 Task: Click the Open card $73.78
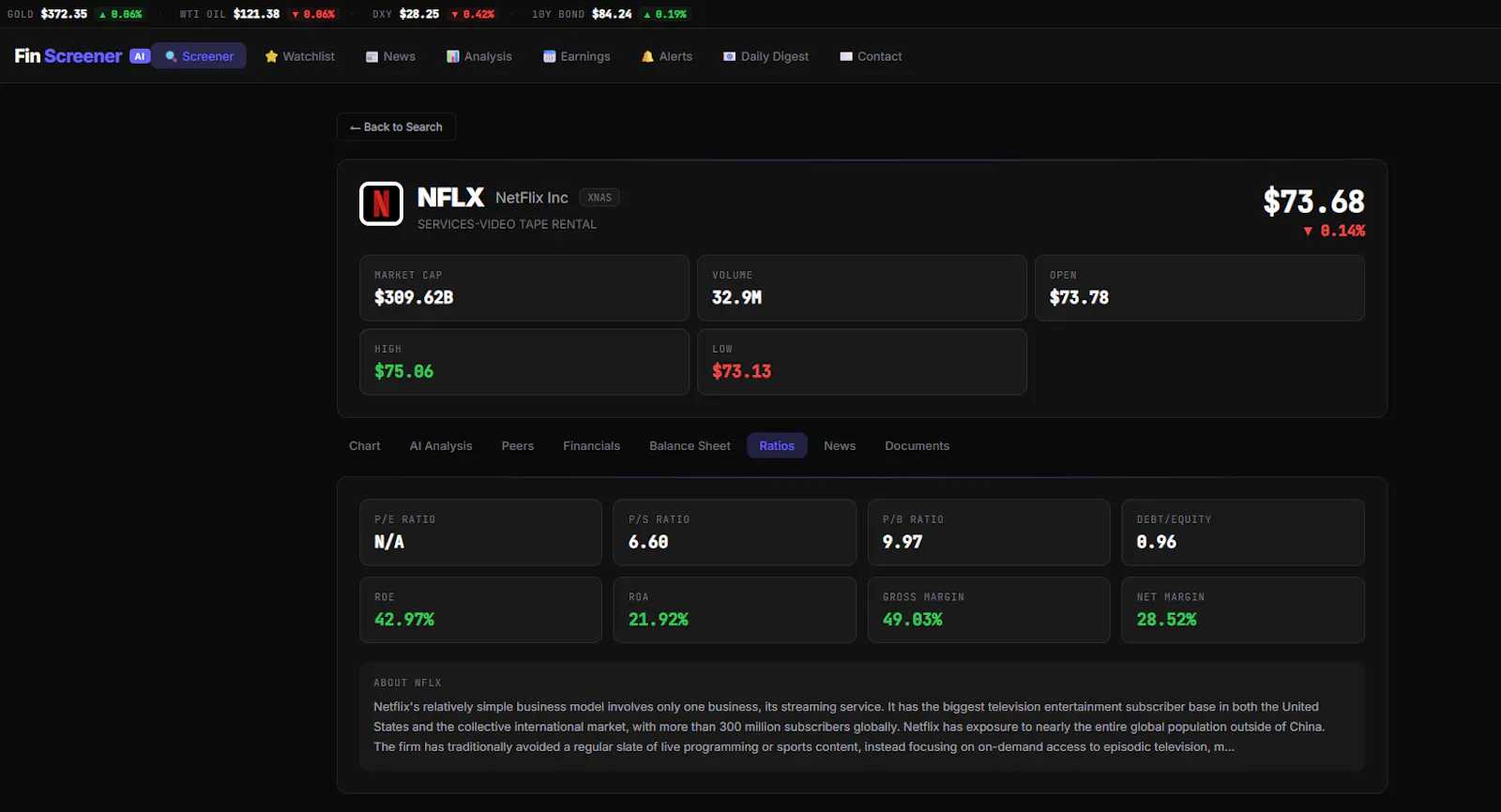coord(1200,288)
